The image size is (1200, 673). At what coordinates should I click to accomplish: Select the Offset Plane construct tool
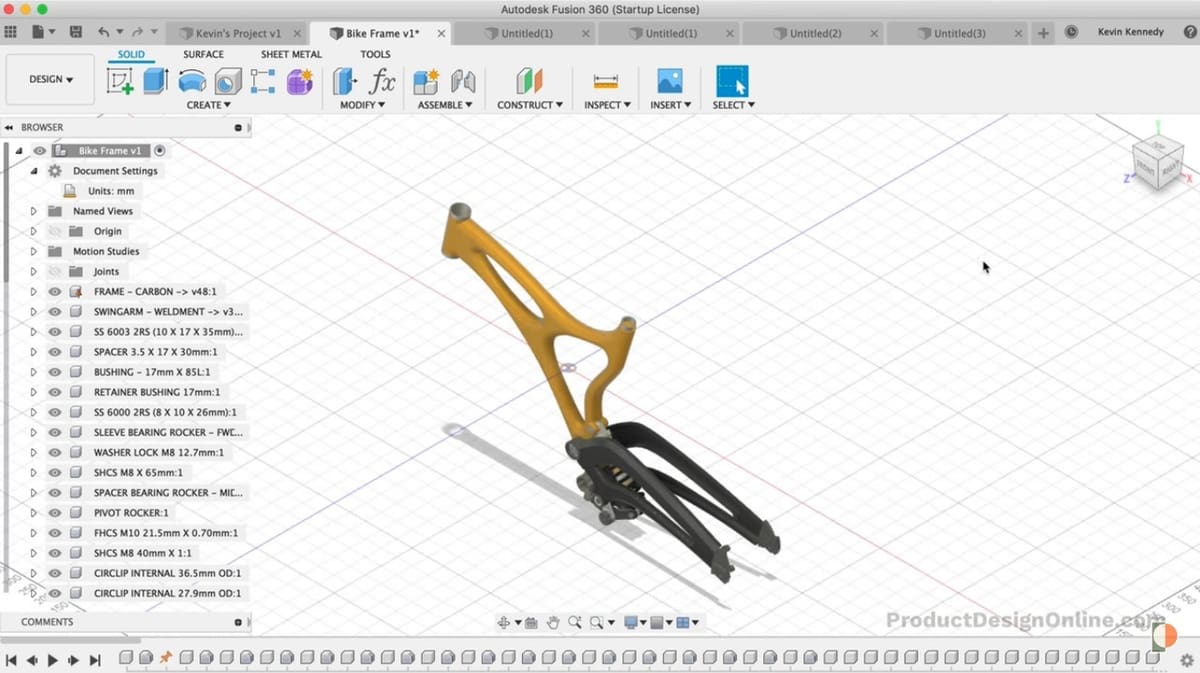[x=529, y=81]
